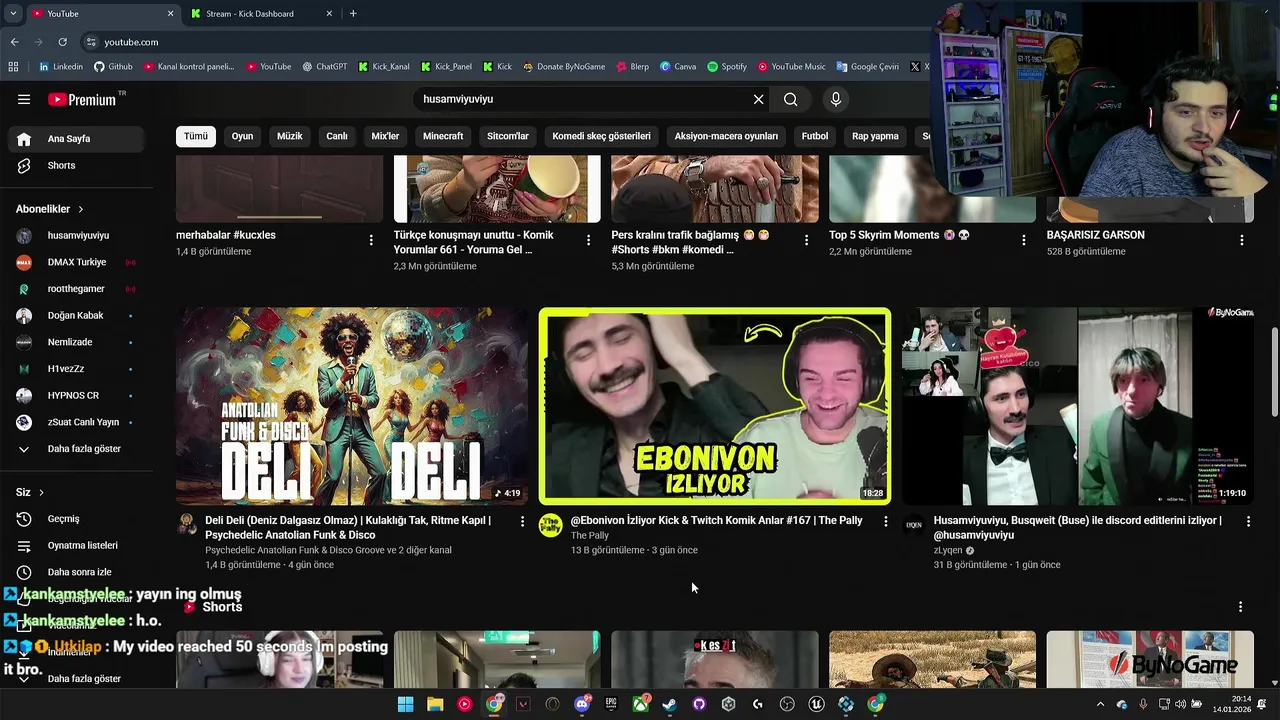Open Chrome tab search dropdown

(x=13, y=14)
